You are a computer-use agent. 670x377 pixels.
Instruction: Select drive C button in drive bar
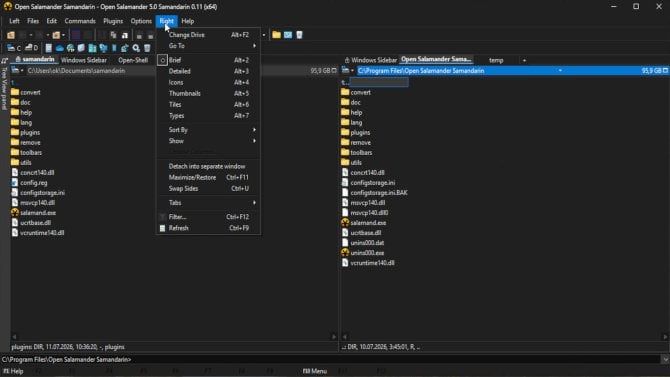(14, 48)
